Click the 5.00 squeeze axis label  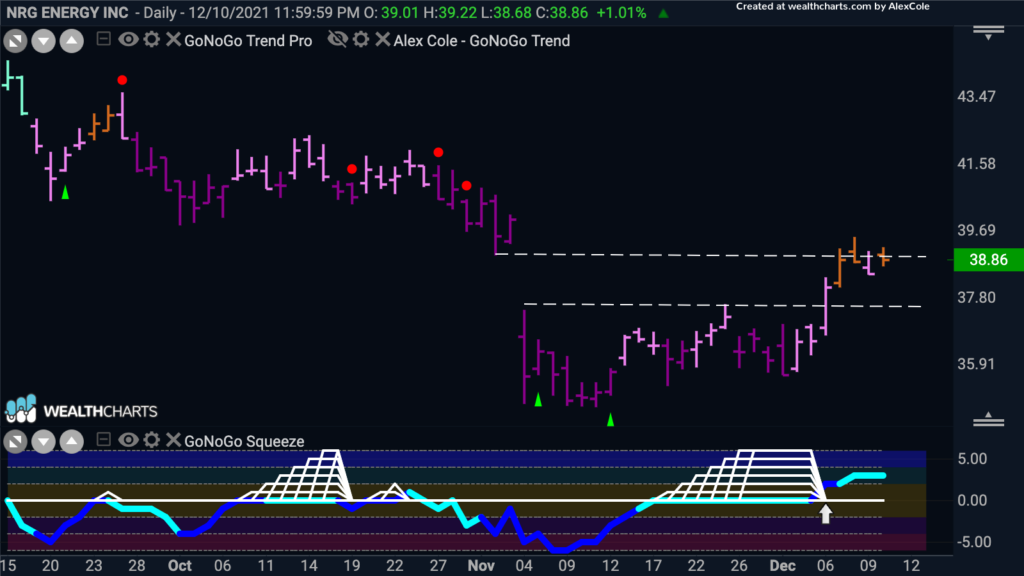(972, 459)
